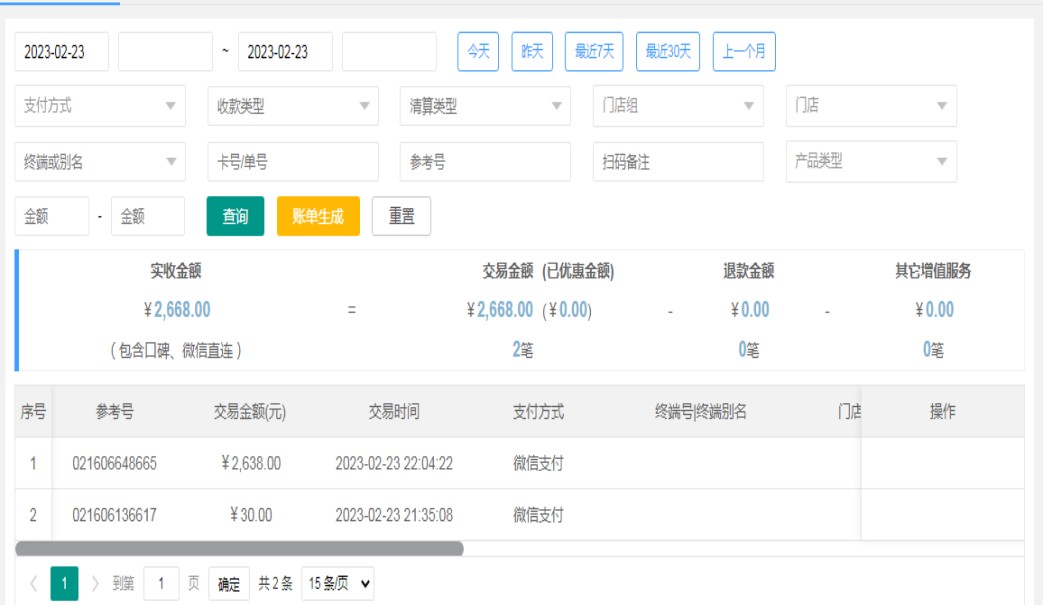Viewport: 1043px width, 605px height.
Task: Expand the 支付方式 dropdown
Action: (100, 106)
